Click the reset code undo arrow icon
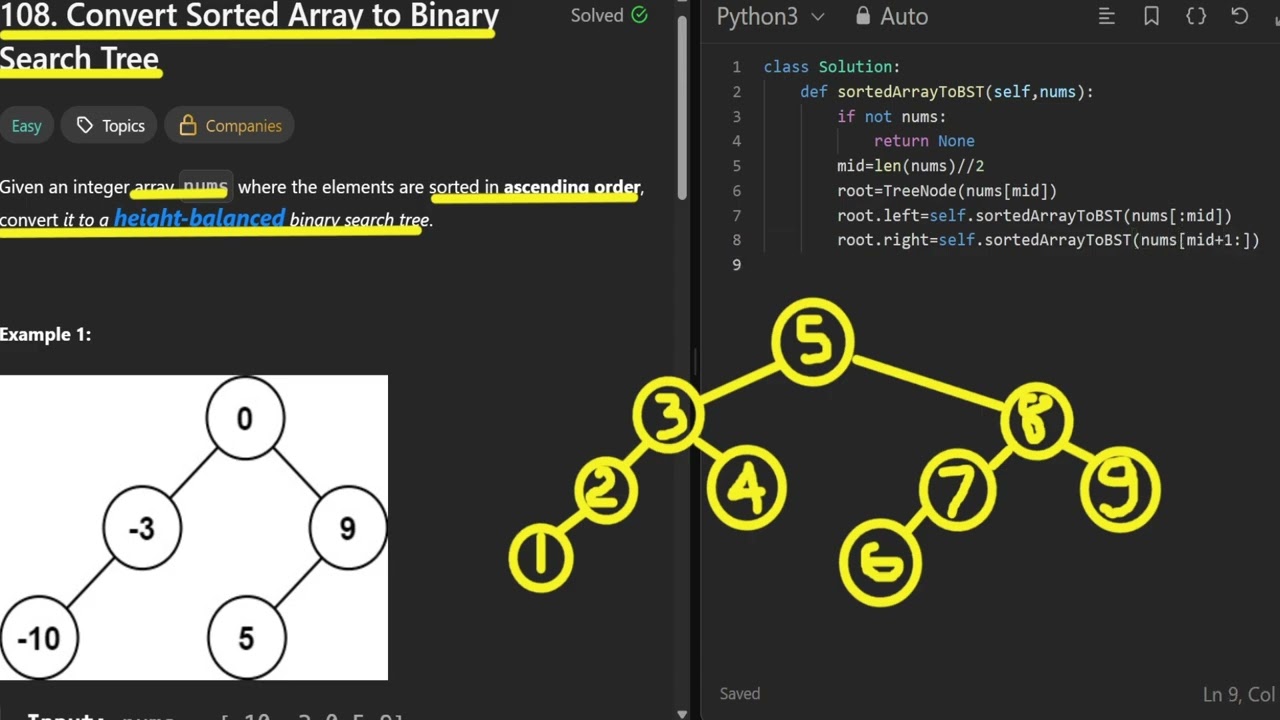The height and width of the screenshot is (720, 1280). click(x=1240, y=16)
